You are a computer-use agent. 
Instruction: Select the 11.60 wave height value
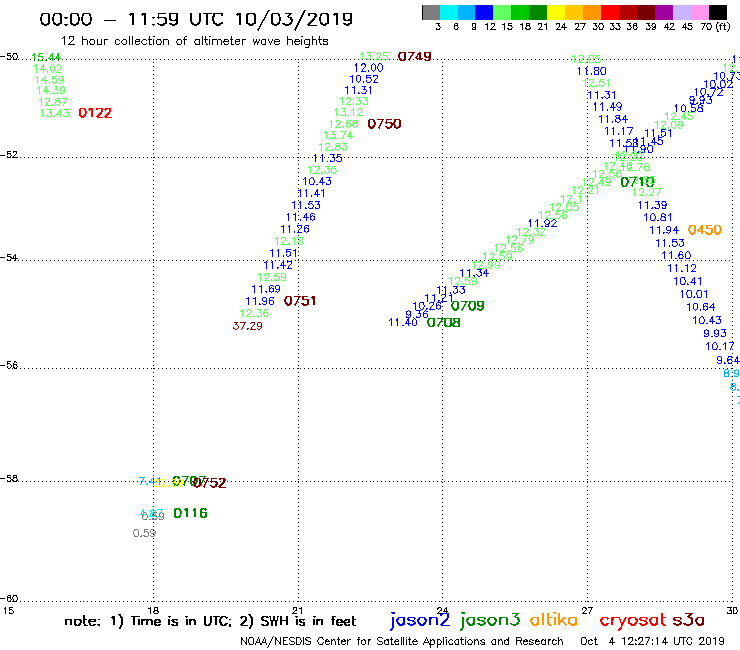[x=676, y=255]
